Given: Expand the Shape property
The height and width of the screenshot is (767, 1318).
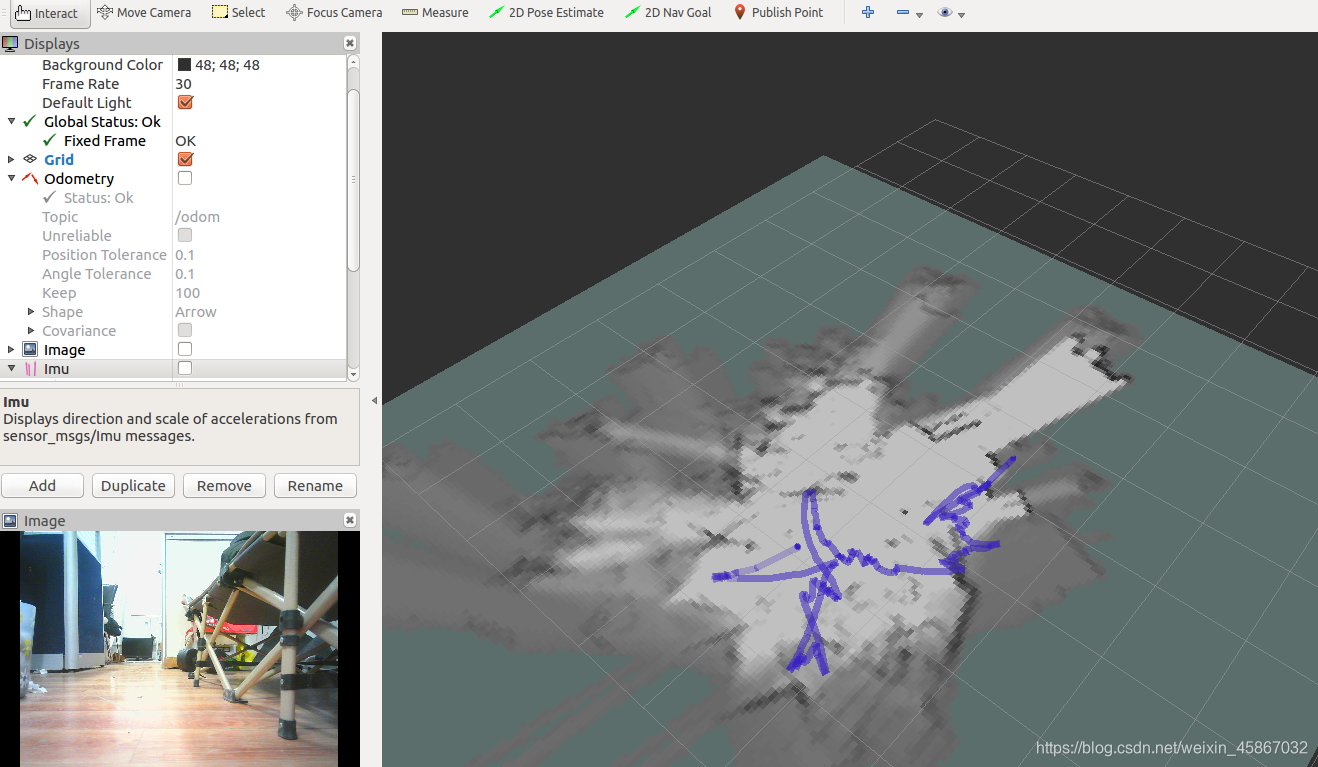Looking at the screenshot, I should [x=31, y=311].
